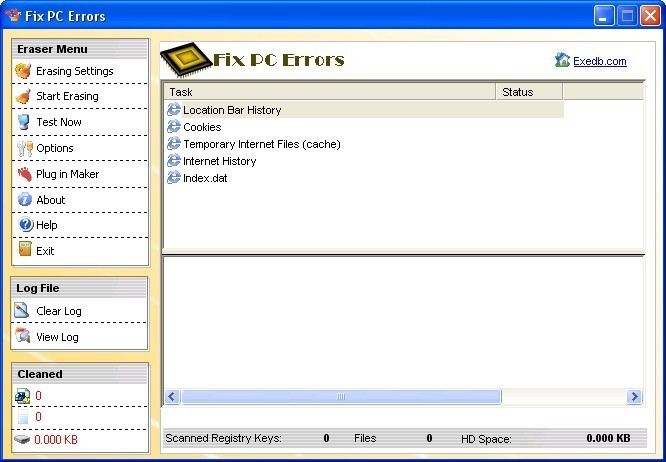
Task: Click the HD Space label in status bar
Action: (x=486, y=439)
